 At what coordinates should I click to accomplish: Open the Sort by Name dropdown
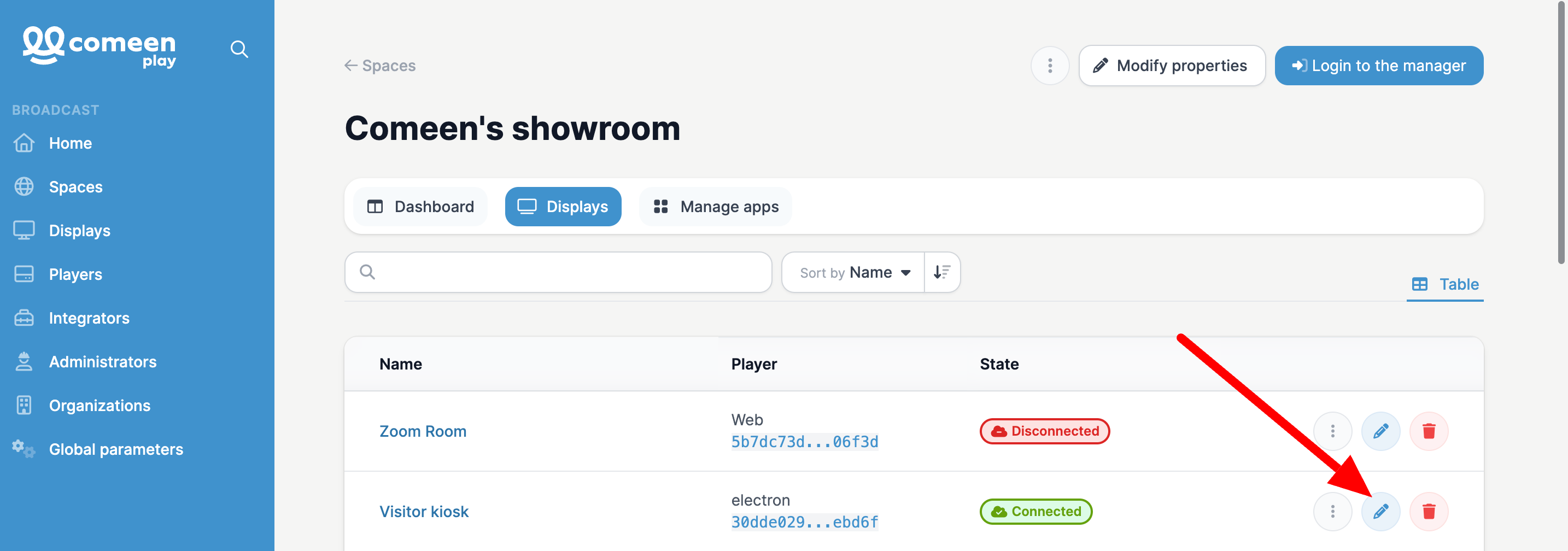tap(853, 272)
